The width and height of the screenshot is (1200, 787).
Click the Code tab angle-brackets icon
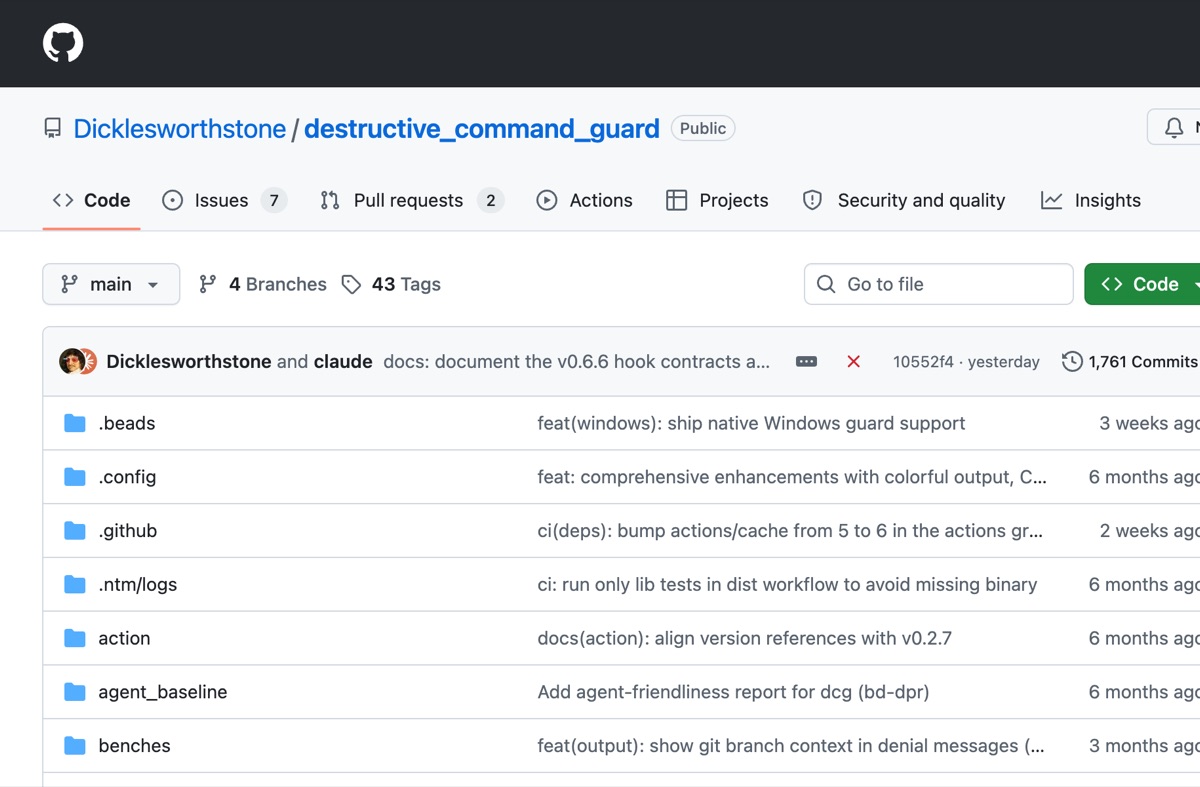tap(63, 200)
